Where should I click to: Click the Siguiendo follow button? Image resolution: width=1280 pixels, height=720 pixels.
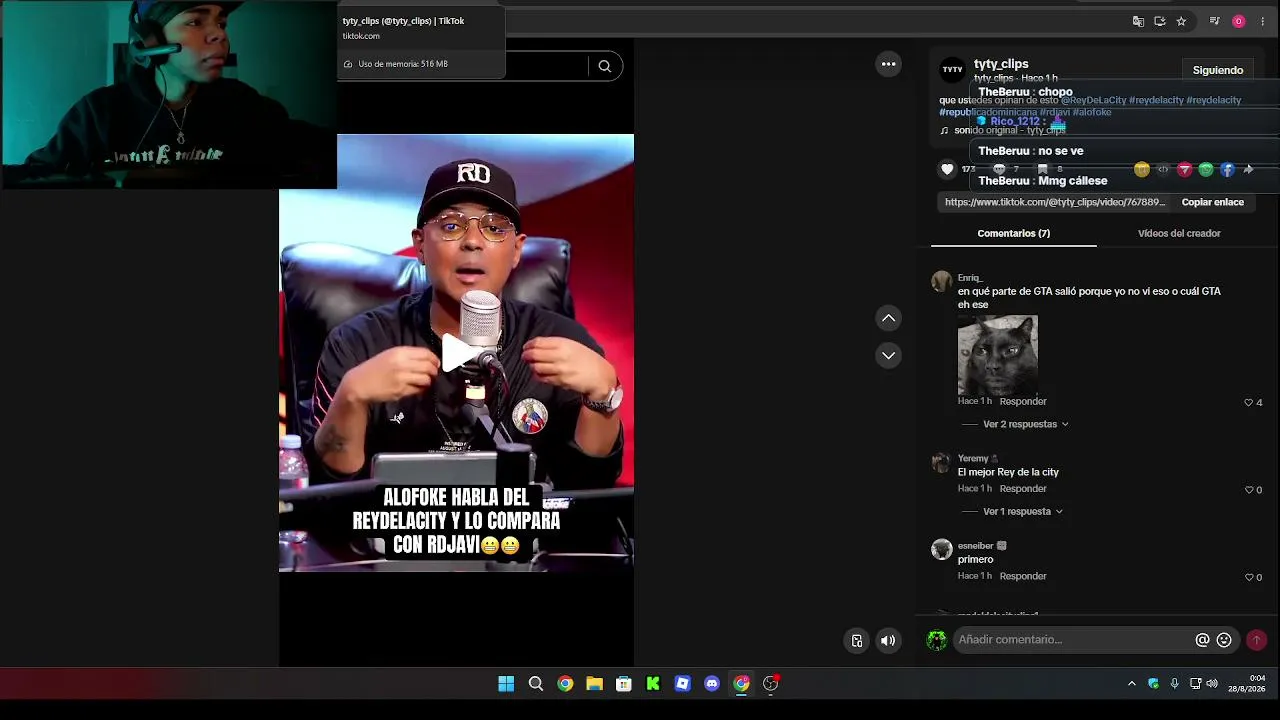click(1218, 70)
